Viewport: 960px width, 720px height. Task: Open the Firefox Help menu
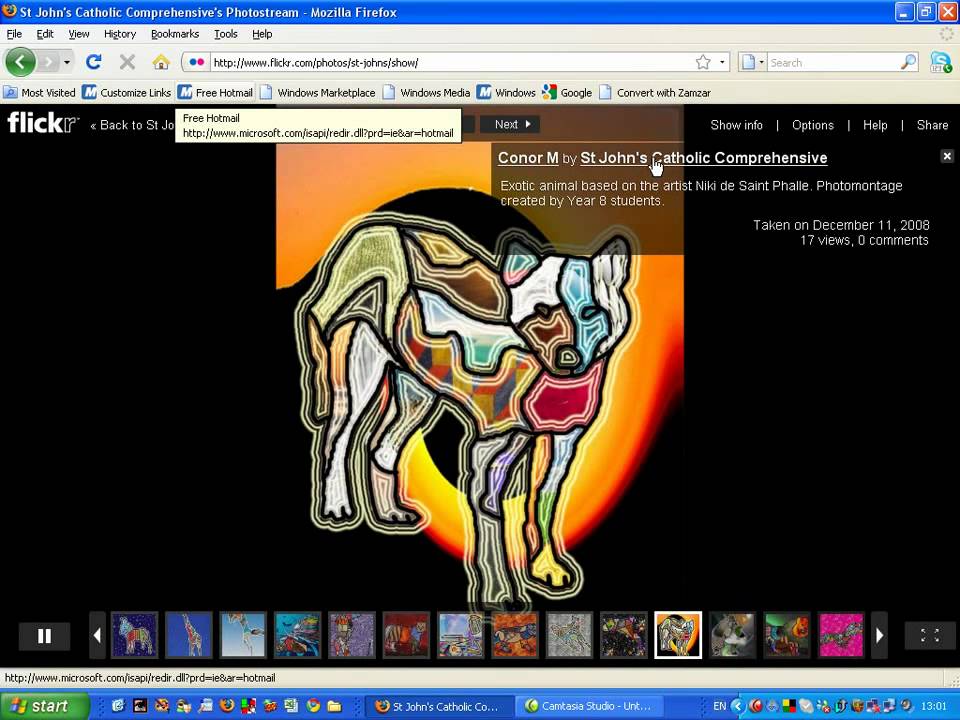pyautogui.click(x=262, y=34)
